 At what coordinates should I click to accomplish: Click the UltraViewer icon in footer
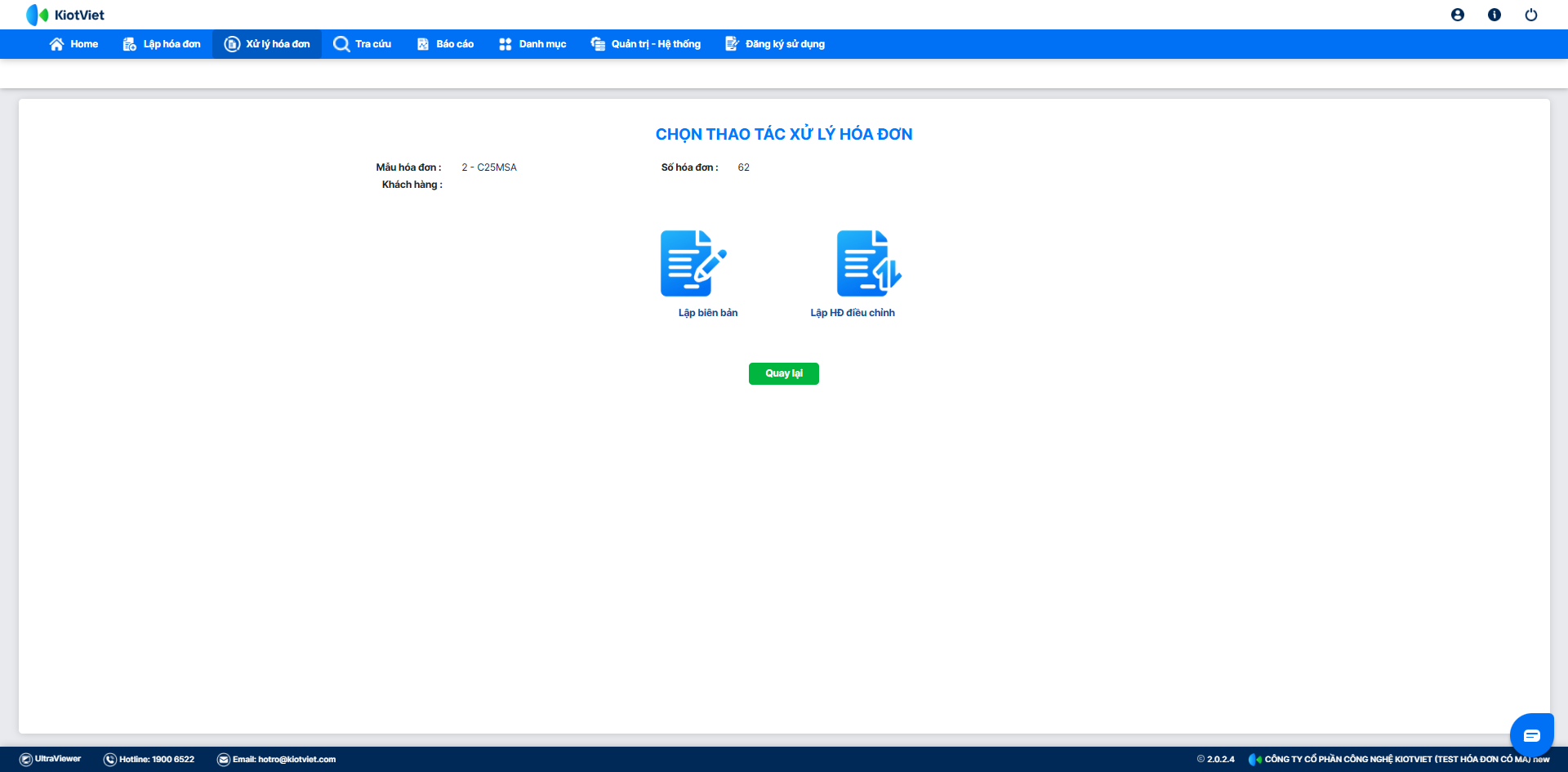coord(26,760)
